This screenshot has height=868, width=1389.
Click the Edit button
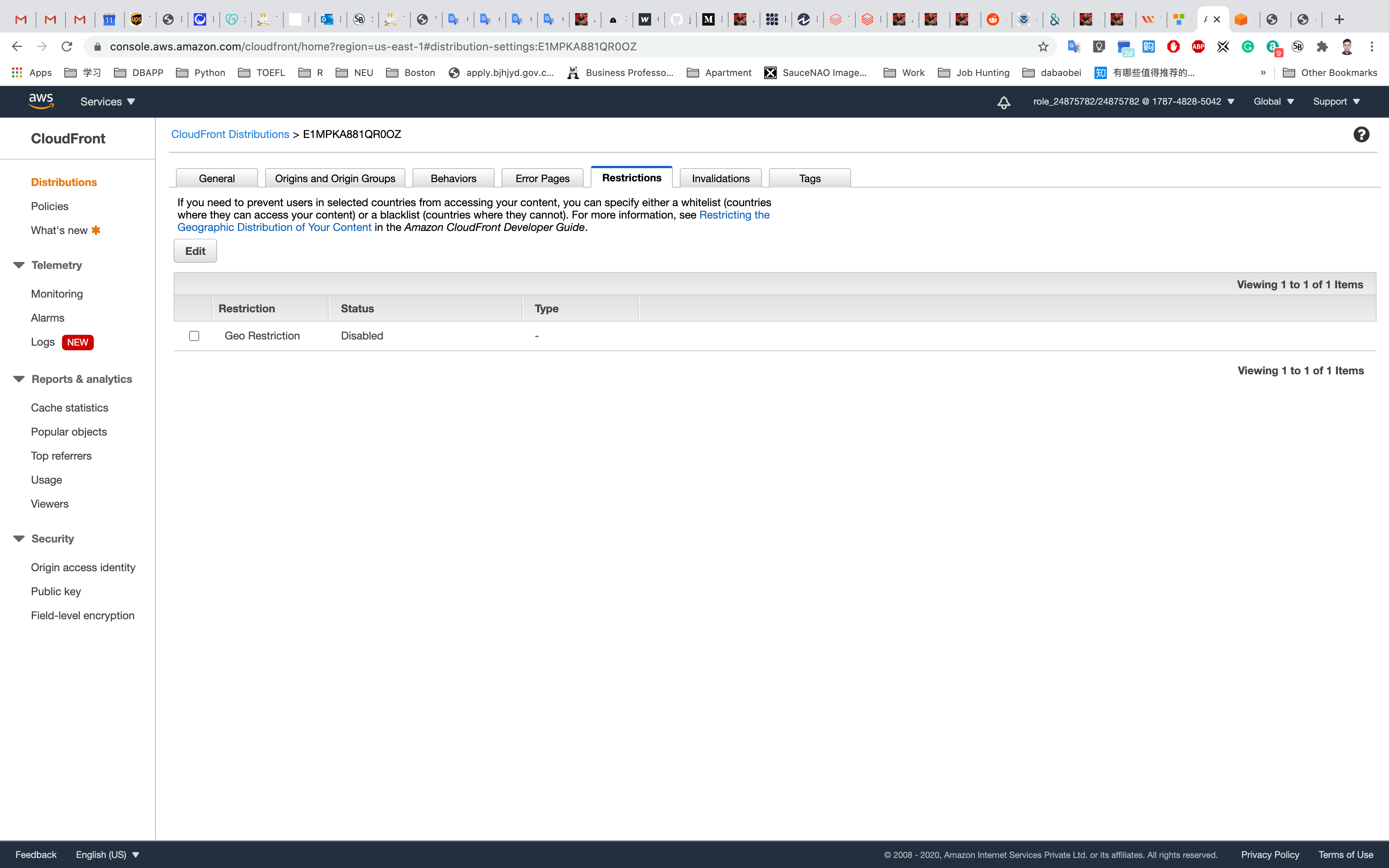[195, 251]
